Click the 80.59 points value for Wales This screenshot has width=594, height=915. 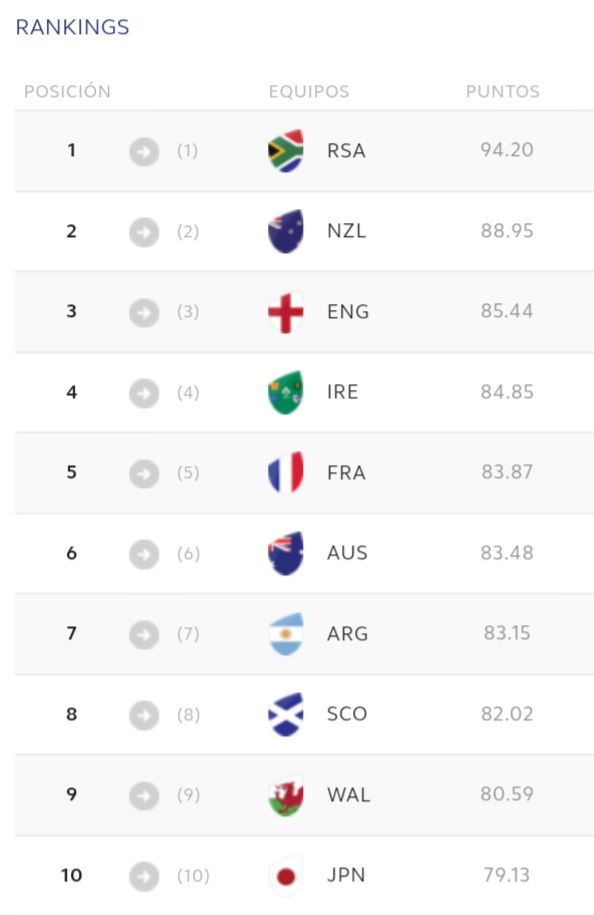point(506,794)
